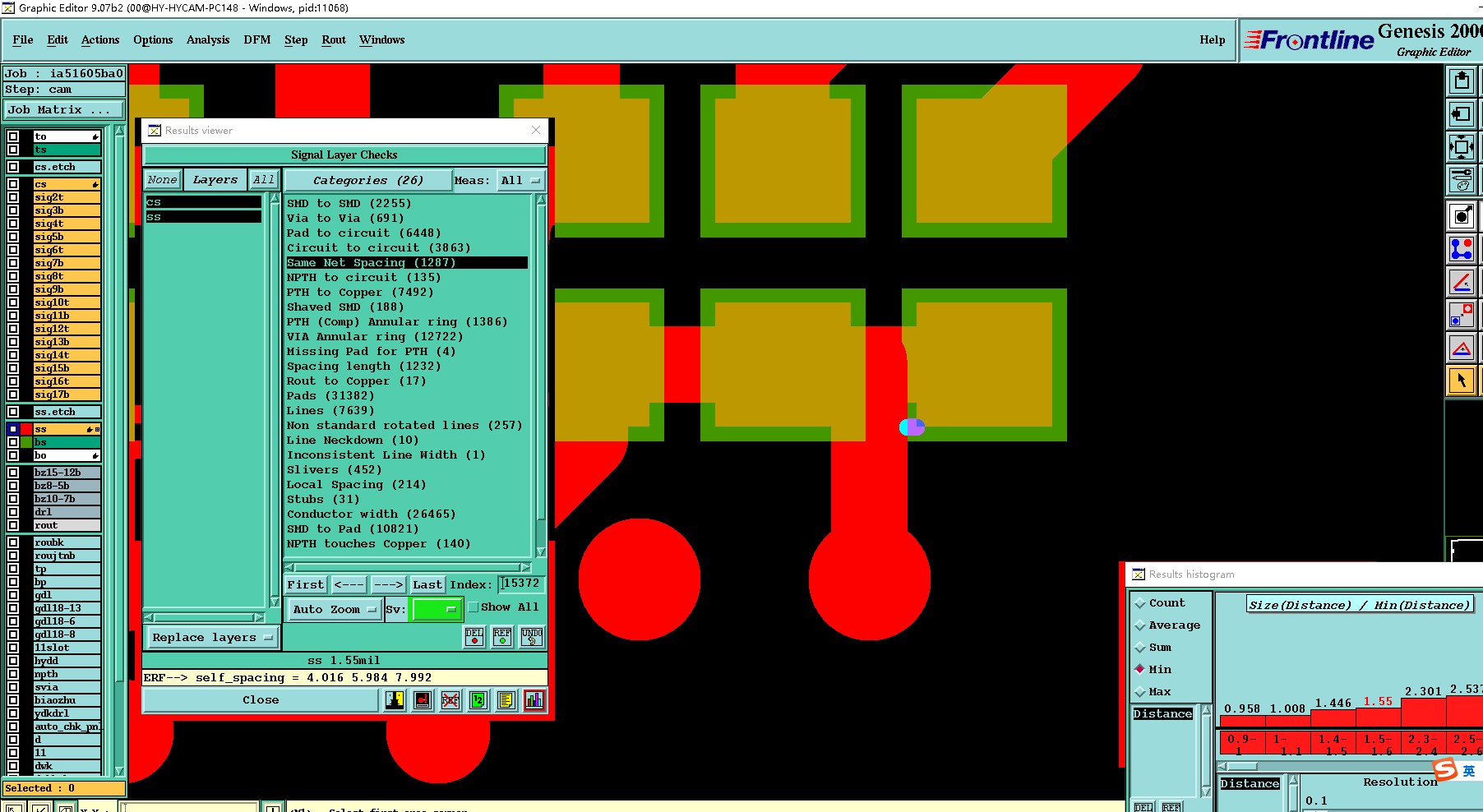Select the Sum radio option
Image resolution: width=1483 pixels, height=812 pixels.
coord(1140,648)
